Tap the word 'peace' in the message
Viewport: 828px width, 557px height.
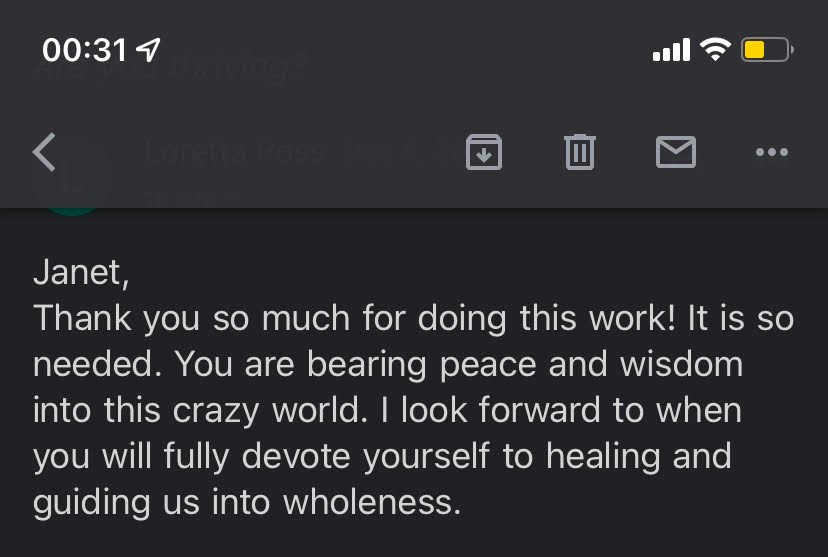click(488, 366)
